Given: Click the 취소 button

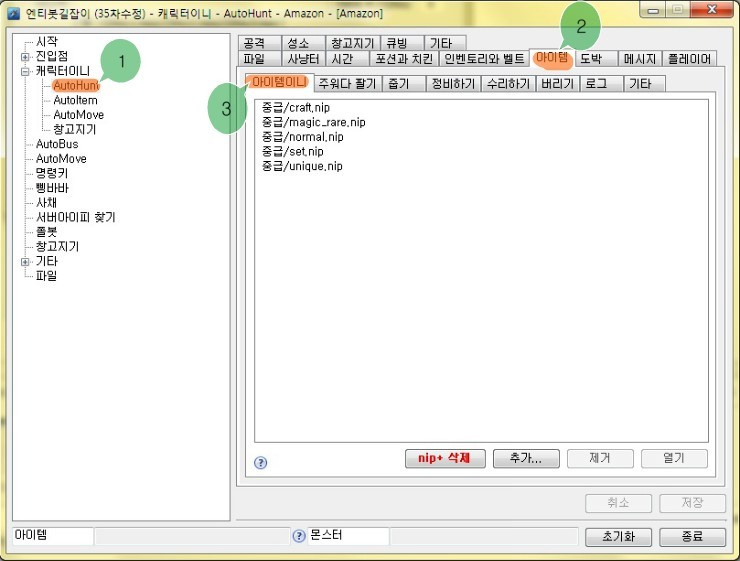Looking at the screenshot, I should [x=618, y=503].
